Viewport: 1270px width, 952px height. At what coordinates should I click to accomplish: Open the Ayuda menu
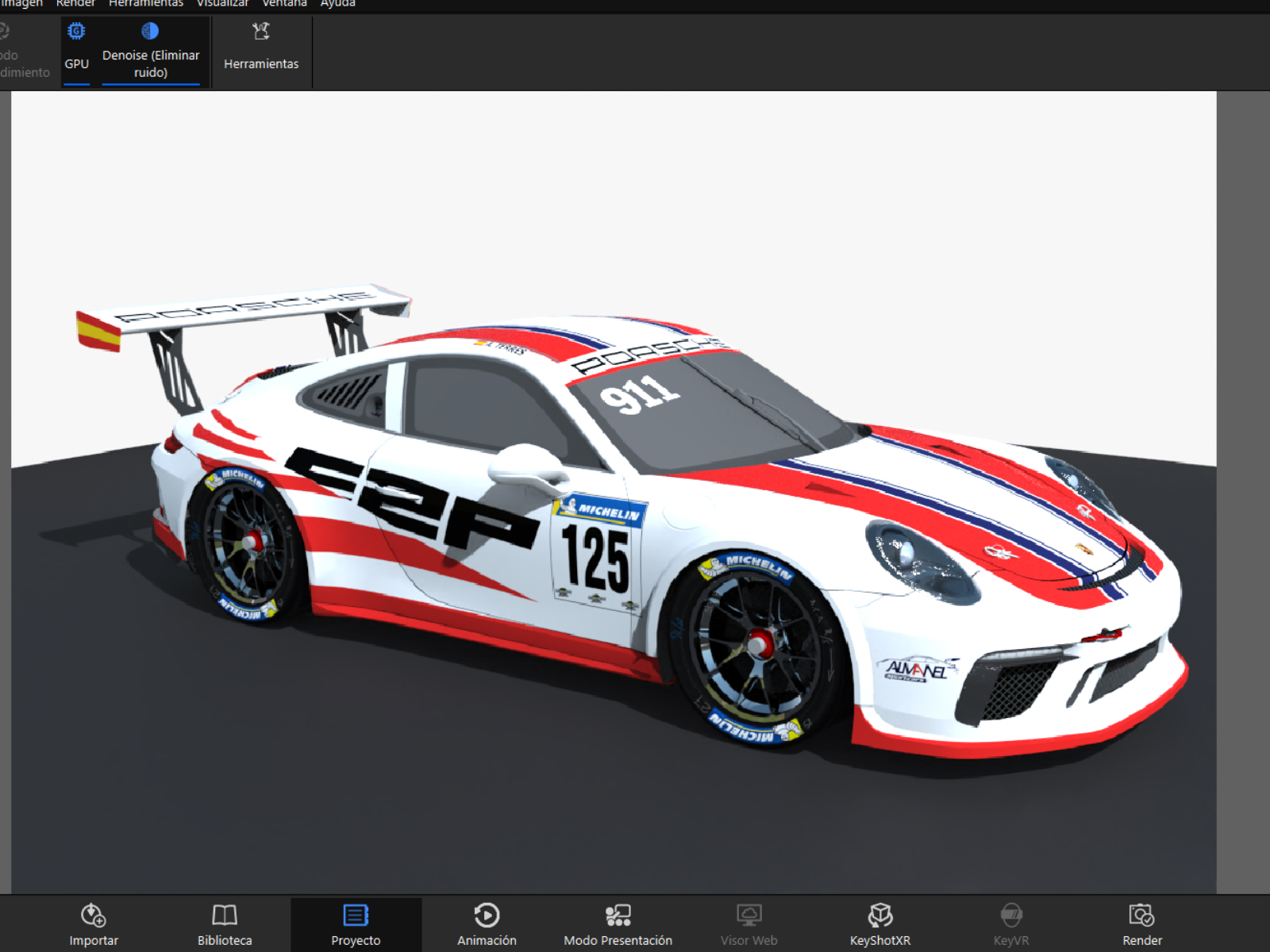click(x=337, y=4)
